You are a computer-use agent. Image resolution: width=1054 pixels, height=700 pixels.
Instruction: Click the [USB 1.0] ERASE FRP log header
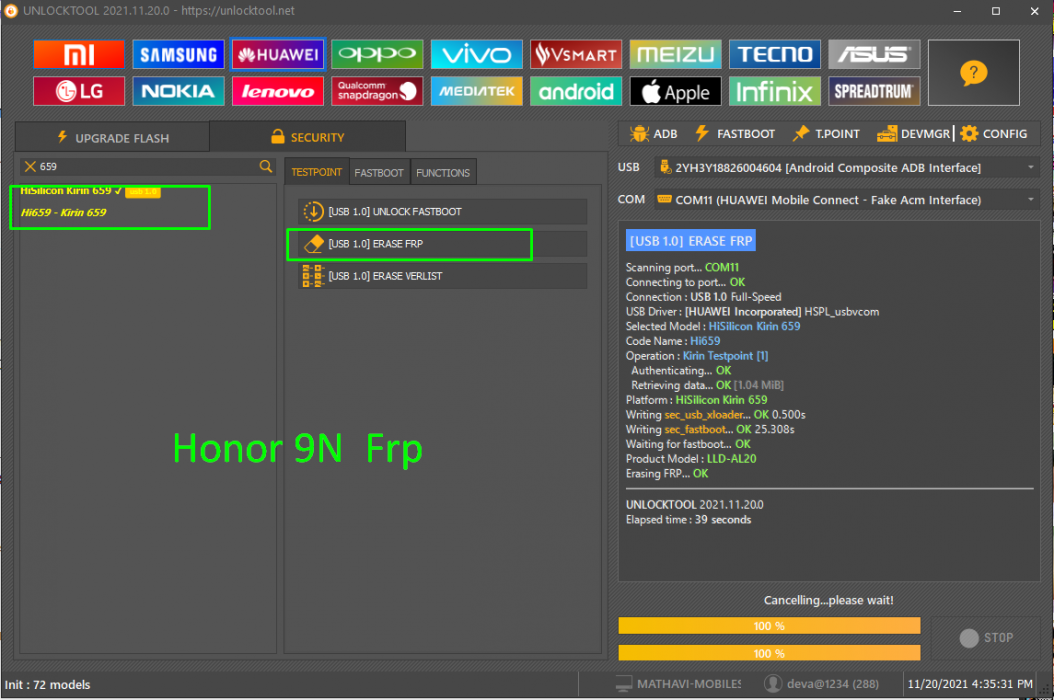[x=691, y=241]
